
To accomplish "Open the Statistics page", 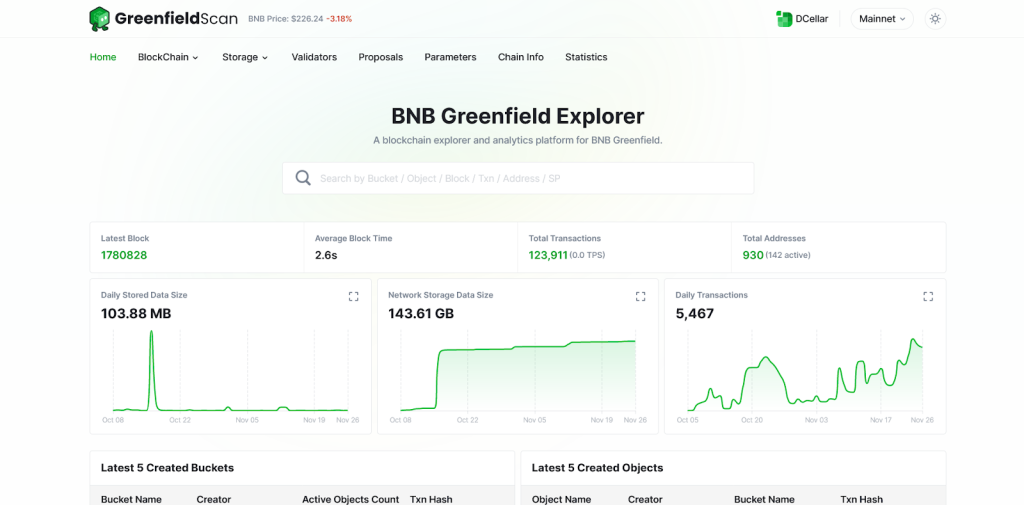I will (586, 57).
